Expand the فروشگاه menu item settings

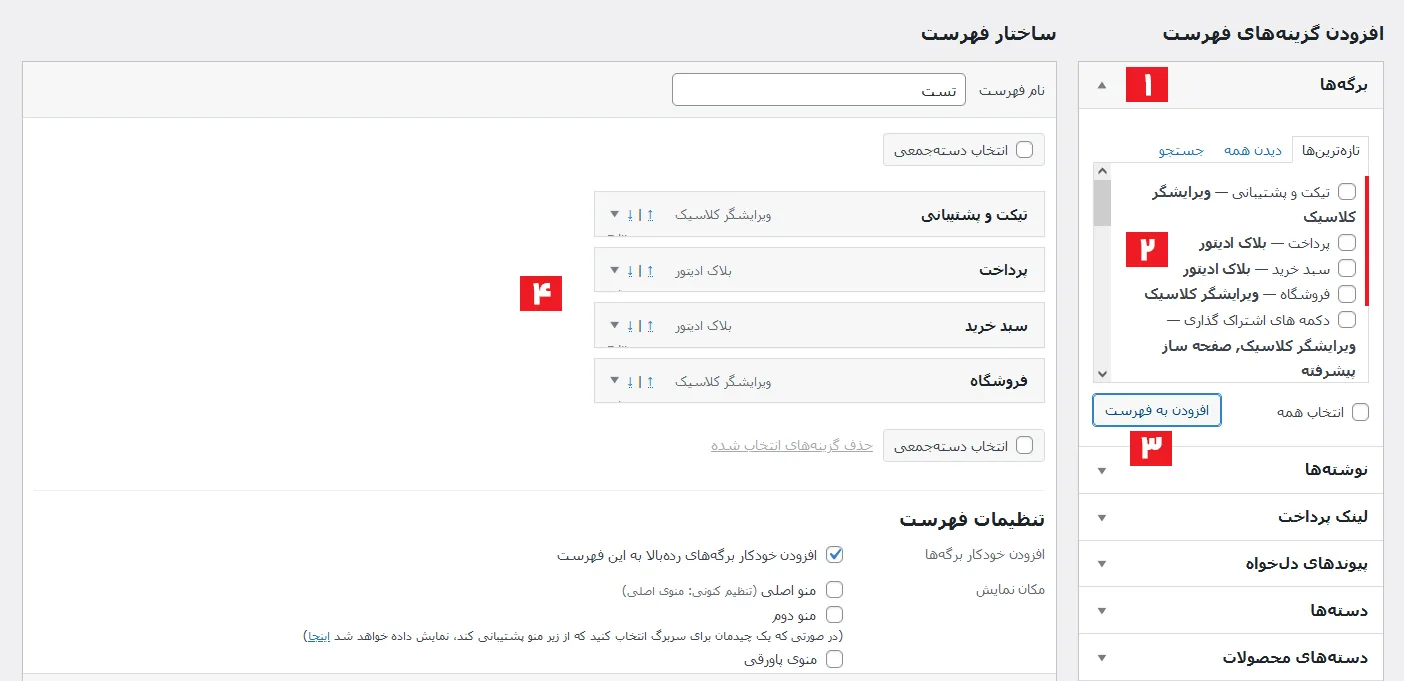pos(614,381)
